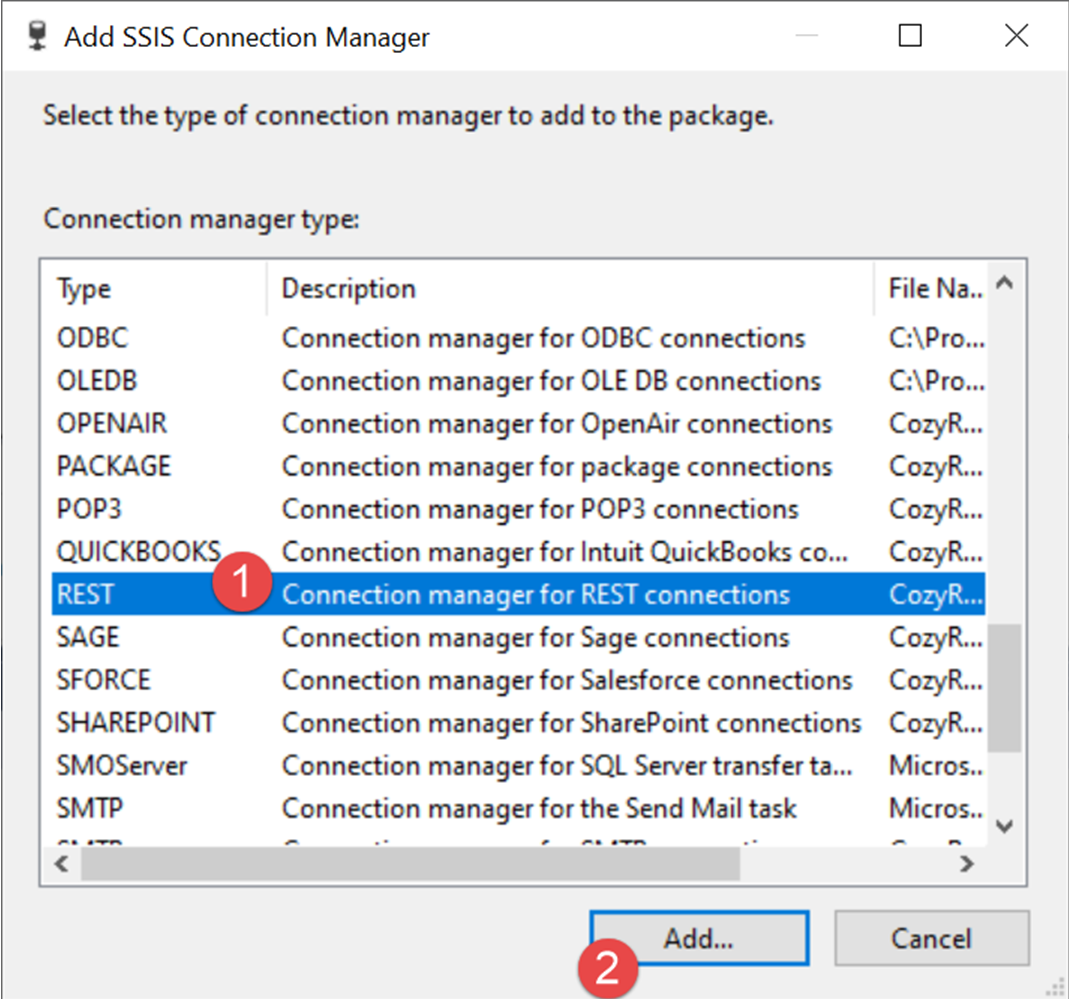Viewport: 1069px width, 999px height.
Task: Select SMTP Send Mail task connection
Action: click(90, 808)
